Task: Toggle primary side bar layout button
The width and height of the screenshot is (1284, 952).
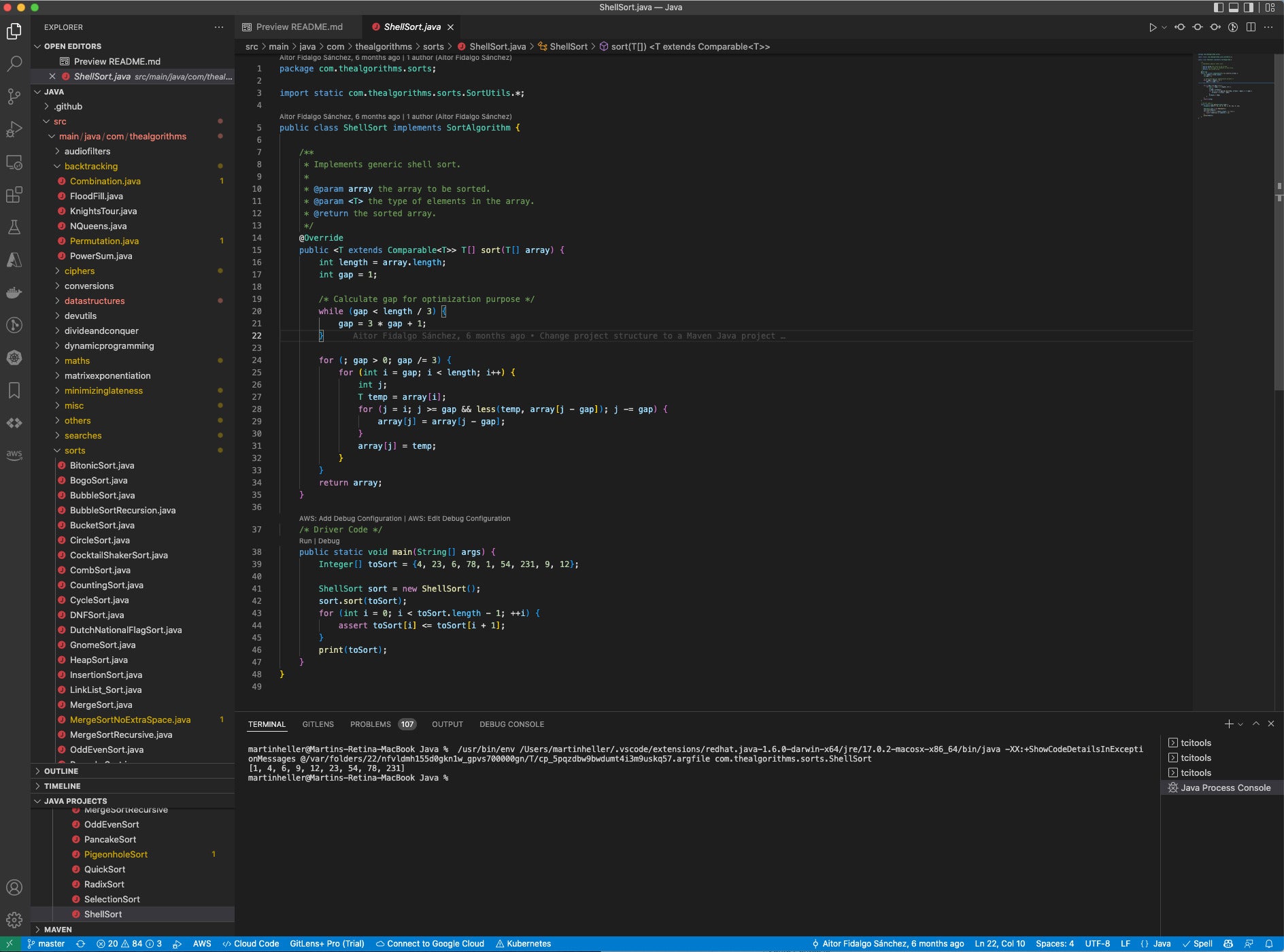Action: click(x=1218, y=7)
